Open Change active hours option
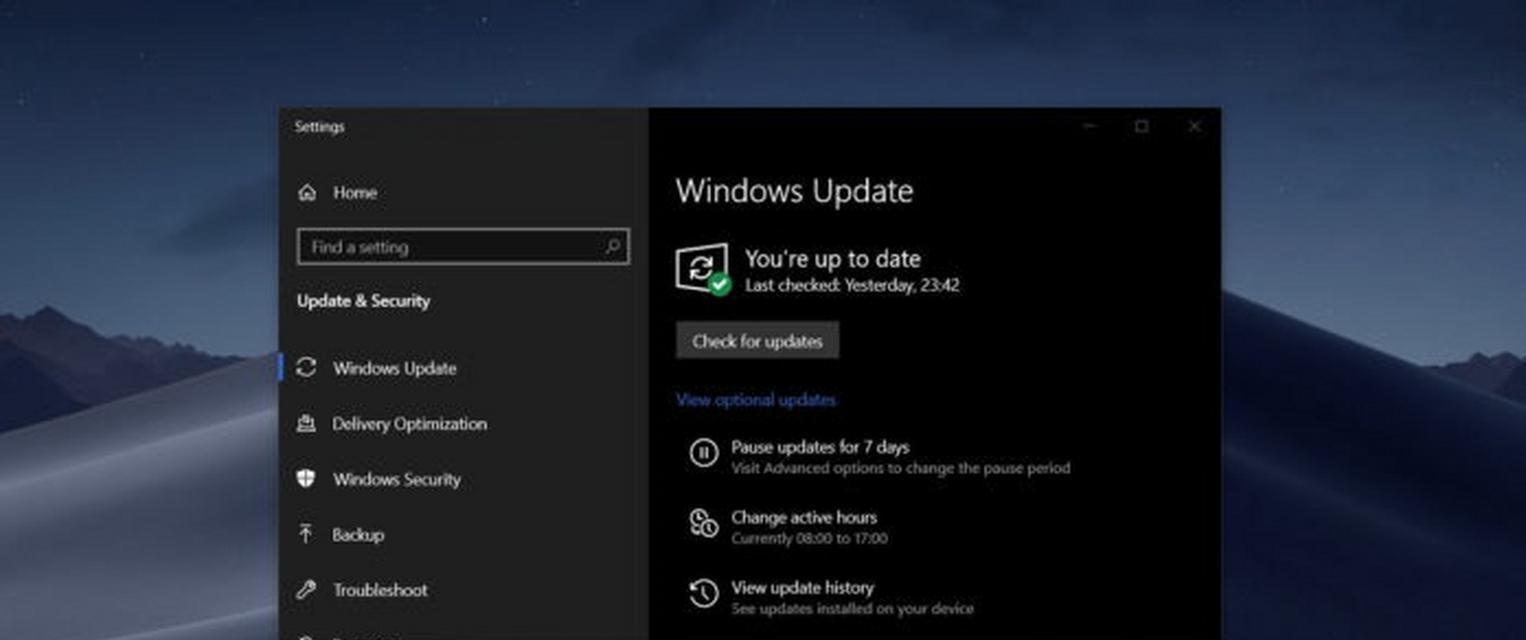 804,517
